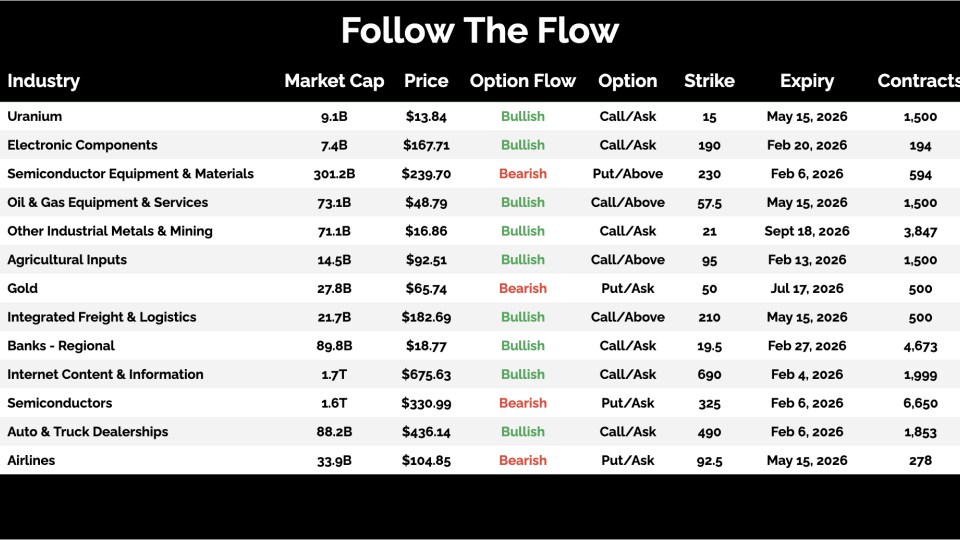Select the Auto & Truck Dealerships row

(x=87, y=432)
